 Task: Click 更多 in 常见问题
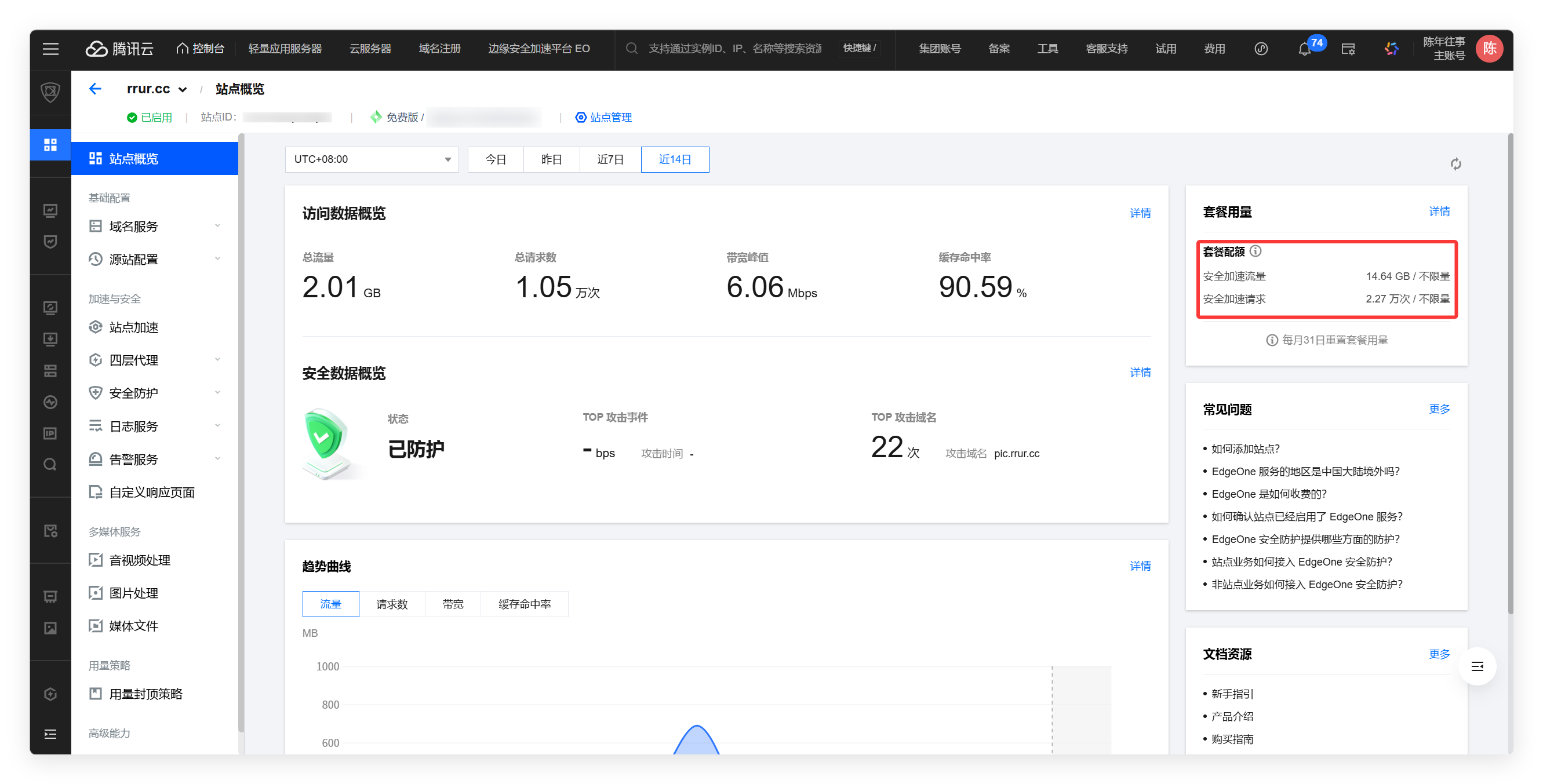(x=1439, y=409)
